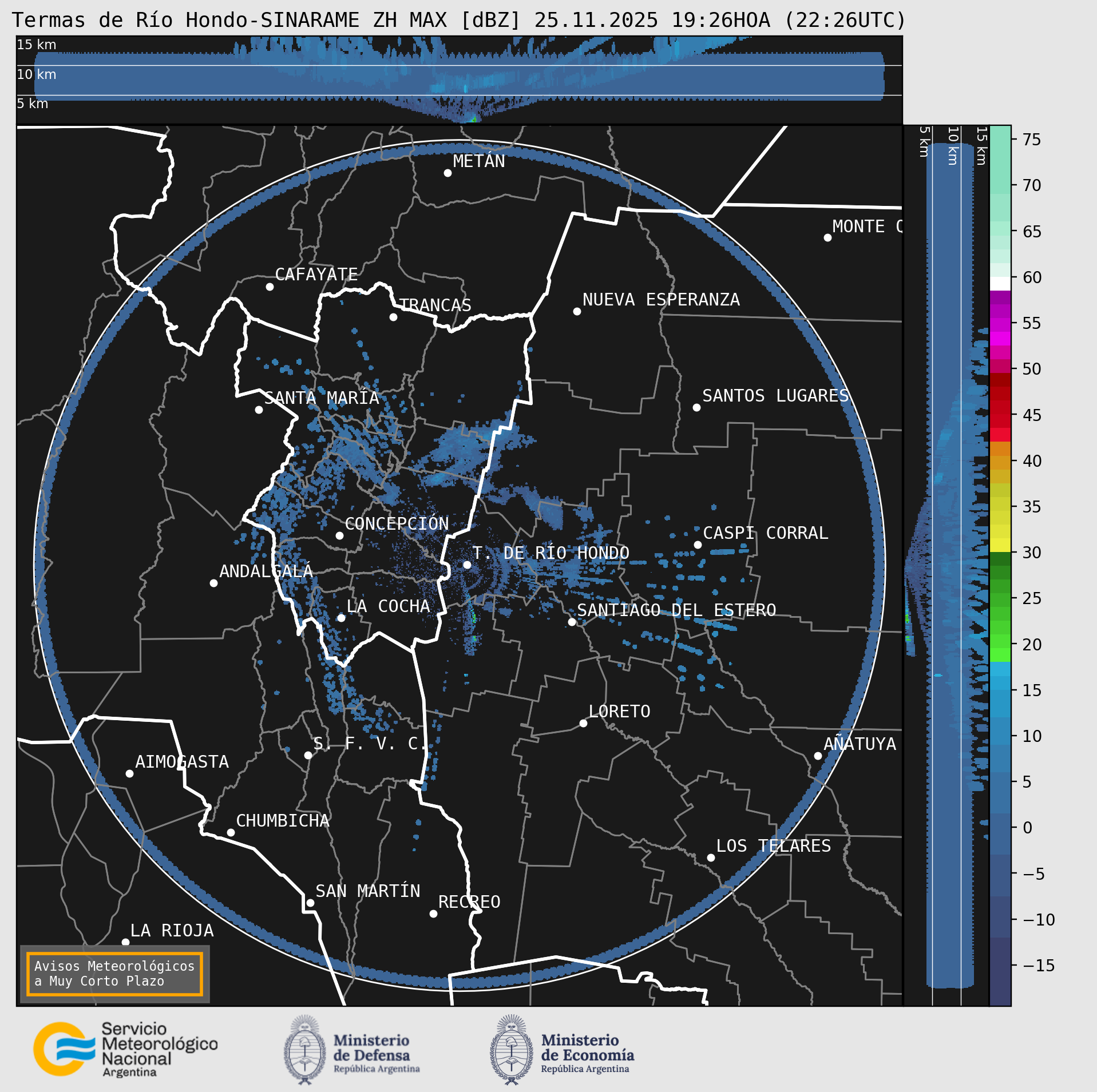Click the green echo south of radar
The height and width of the screenshot is (1092, 1097).
pyautogui.click(x=474, y=618)
